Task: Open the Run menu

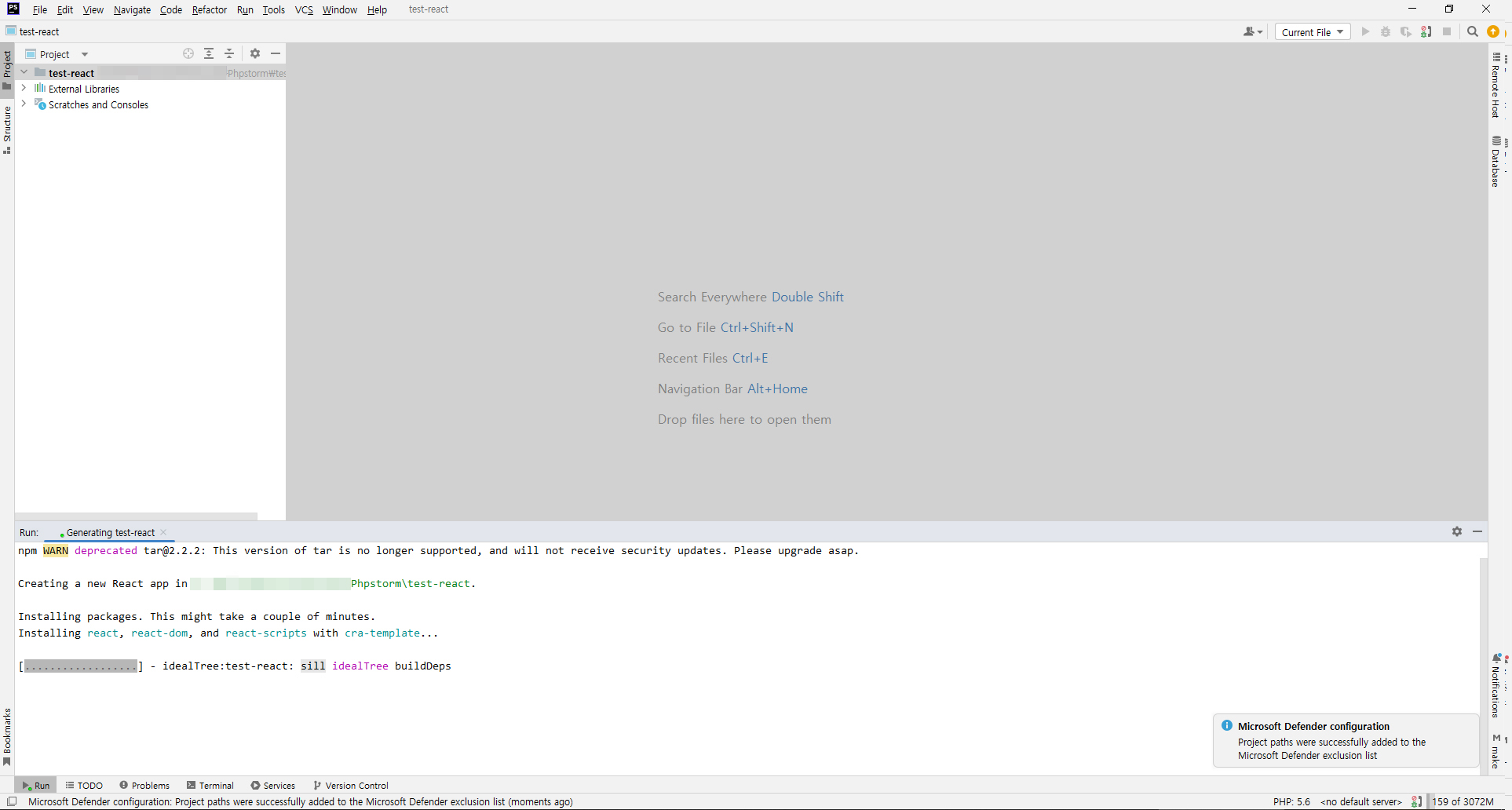Action: tap(245, 9)
